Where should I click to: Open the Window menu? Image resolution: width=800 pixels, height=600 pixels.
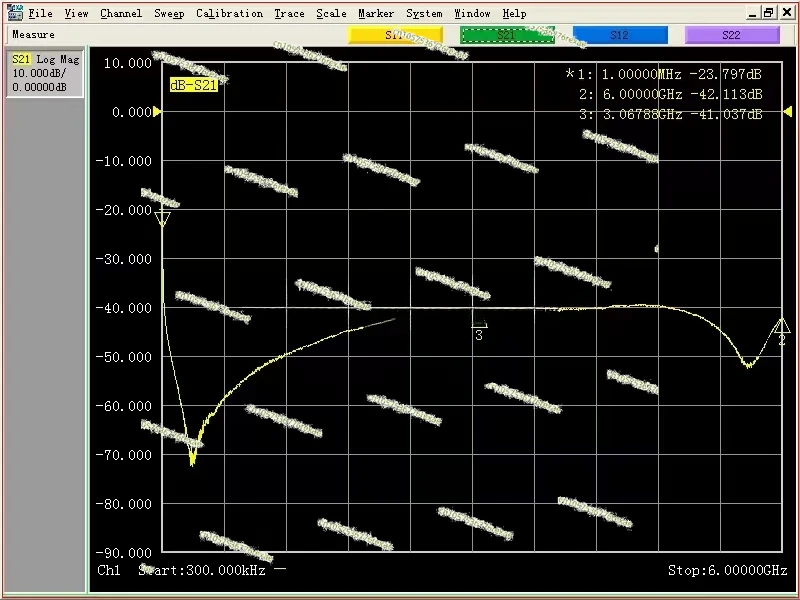(472, 14)
